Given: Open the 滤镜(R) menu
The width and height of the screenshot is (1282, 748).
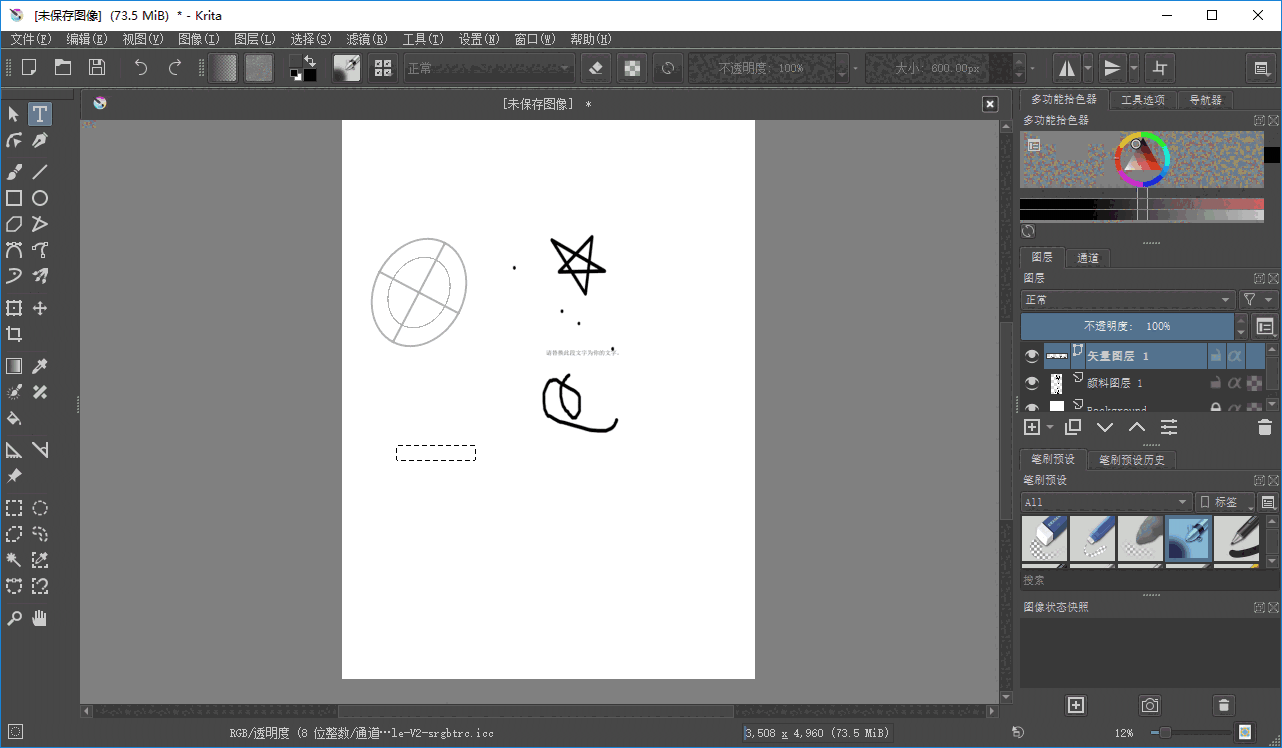Looking at the screenshot, I should coord(366,39).
